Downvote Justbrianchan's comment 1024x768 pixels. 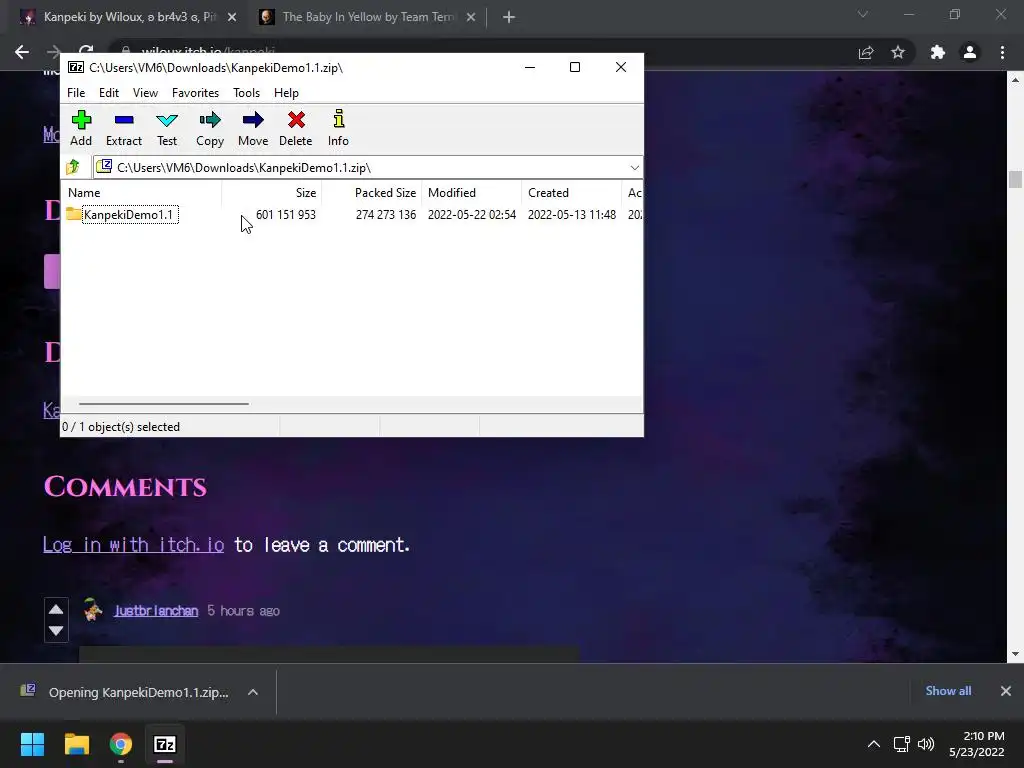coord(56,631)
